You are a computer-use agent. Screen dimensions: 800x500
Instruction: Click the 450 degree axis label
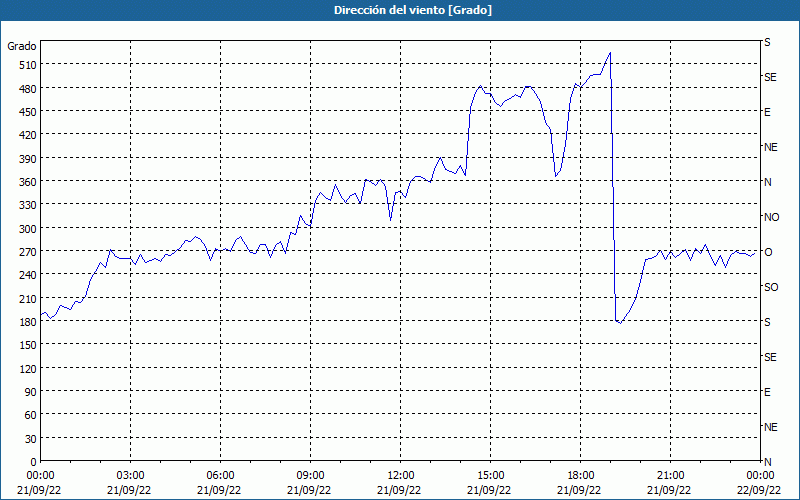coord(28,112)
